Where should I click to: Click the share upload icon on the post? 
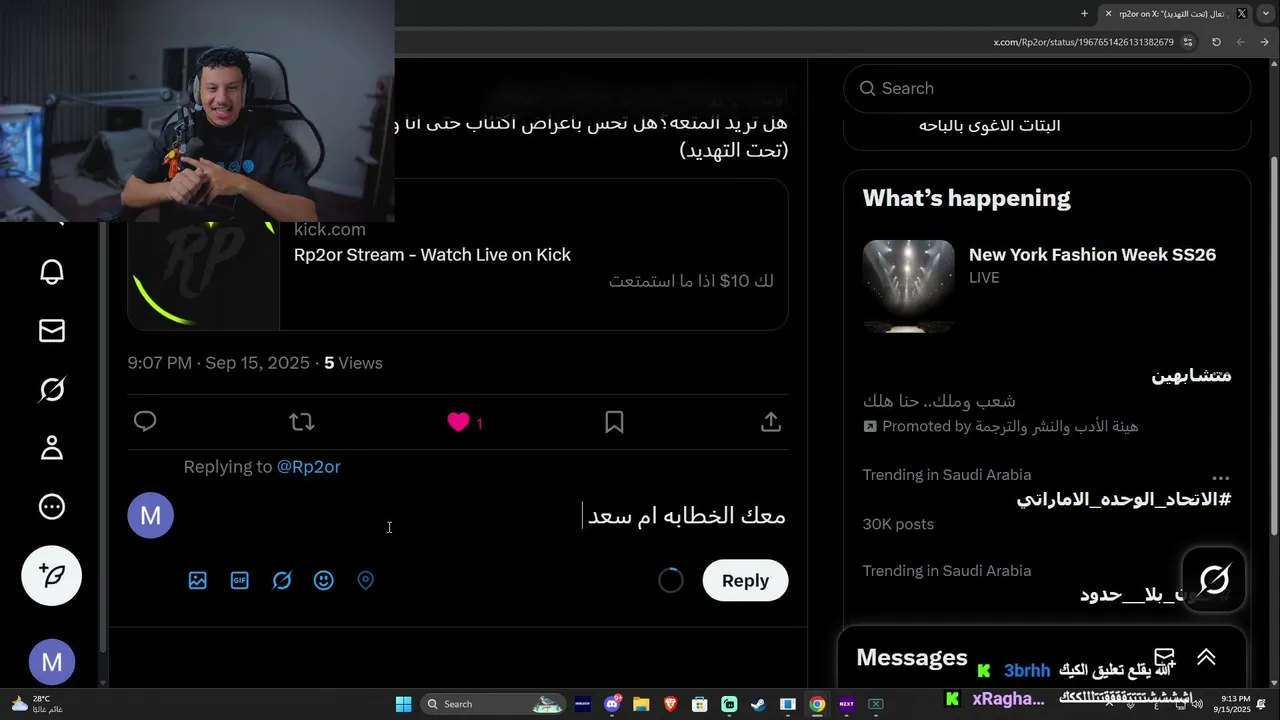click(x=770, y=422)
